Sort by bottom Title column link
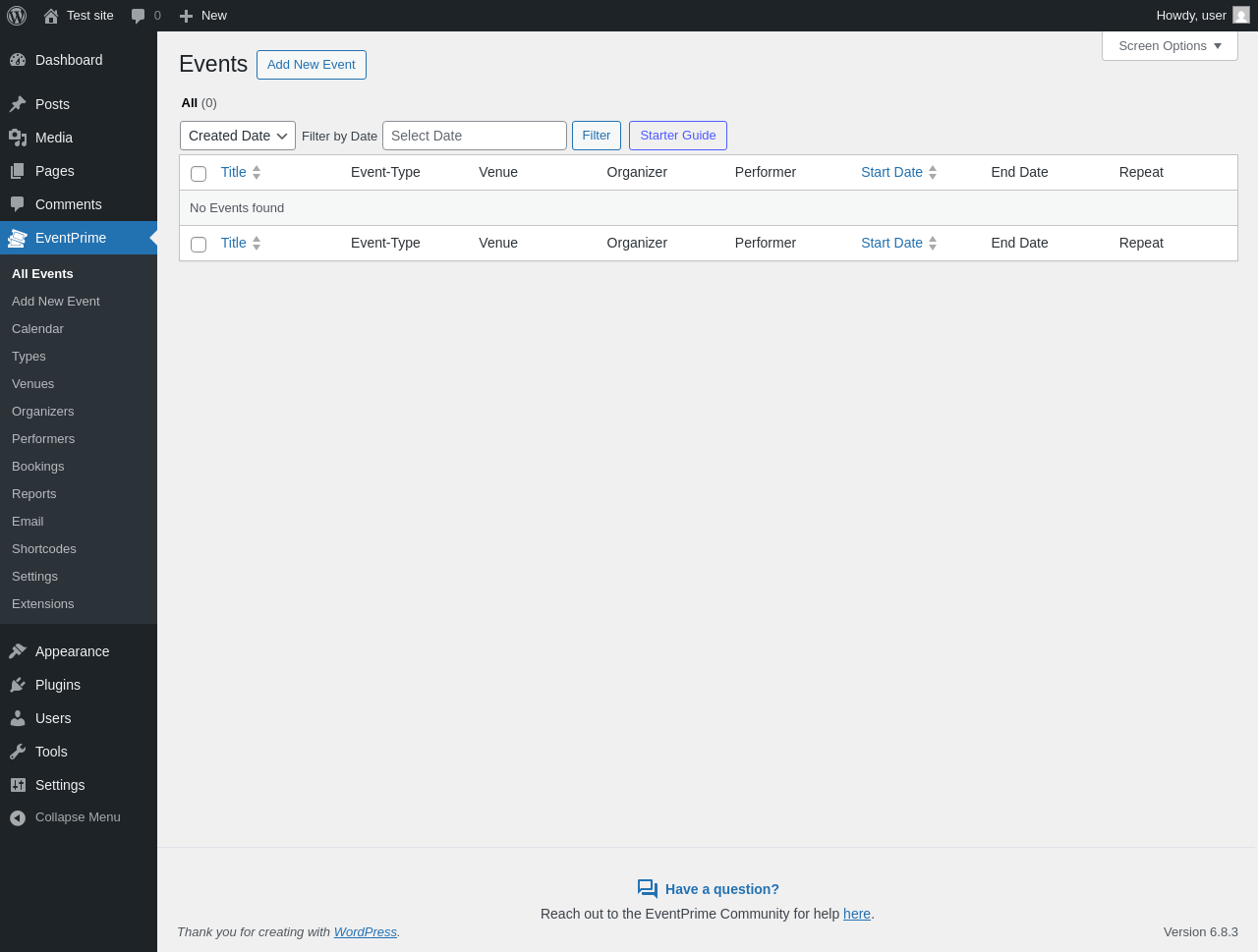Image resolution: width=1258 pixels, height=952 pixels. 234,243
